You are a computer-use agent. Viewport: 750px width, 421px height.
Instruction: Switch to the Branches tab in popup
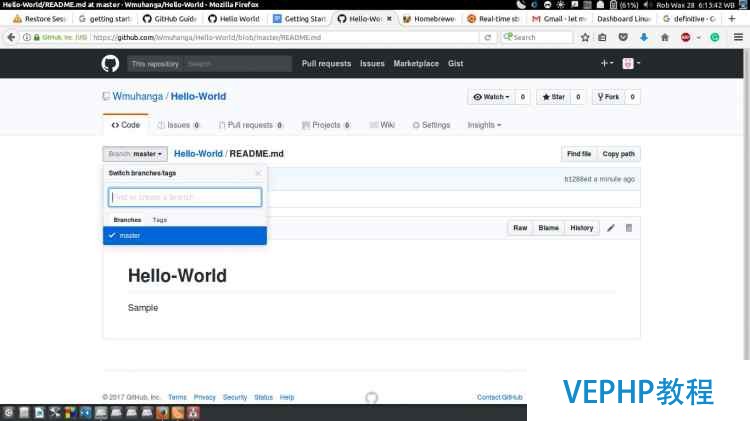(x=127, y=220)
